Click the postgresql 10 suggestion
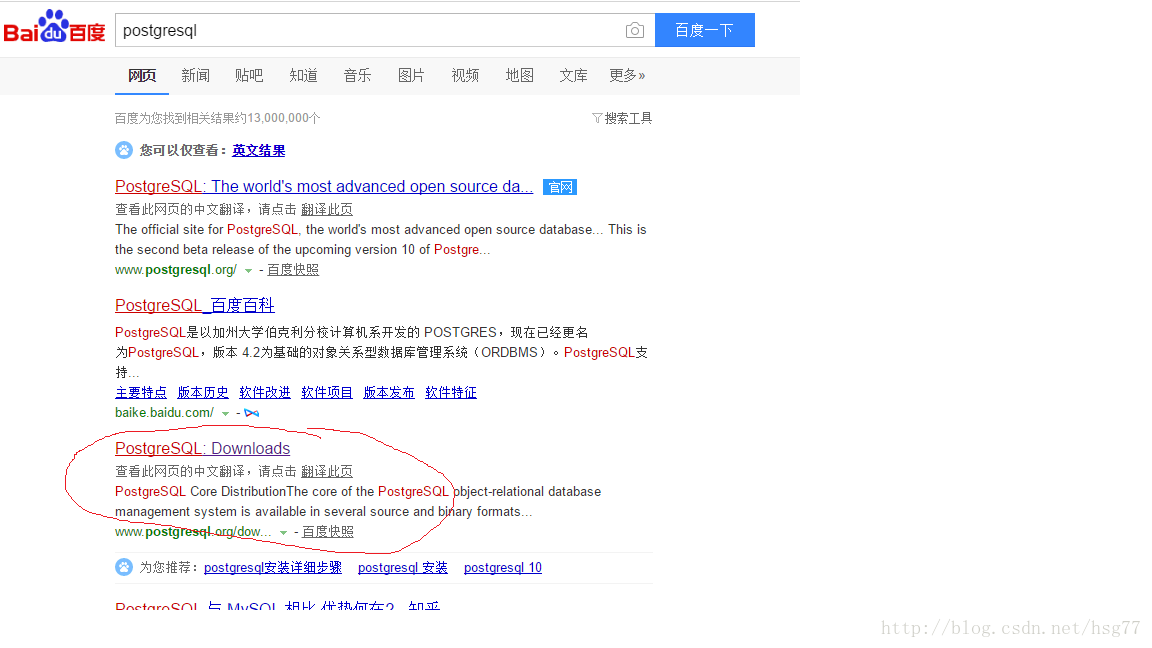 tap(503, 567)
